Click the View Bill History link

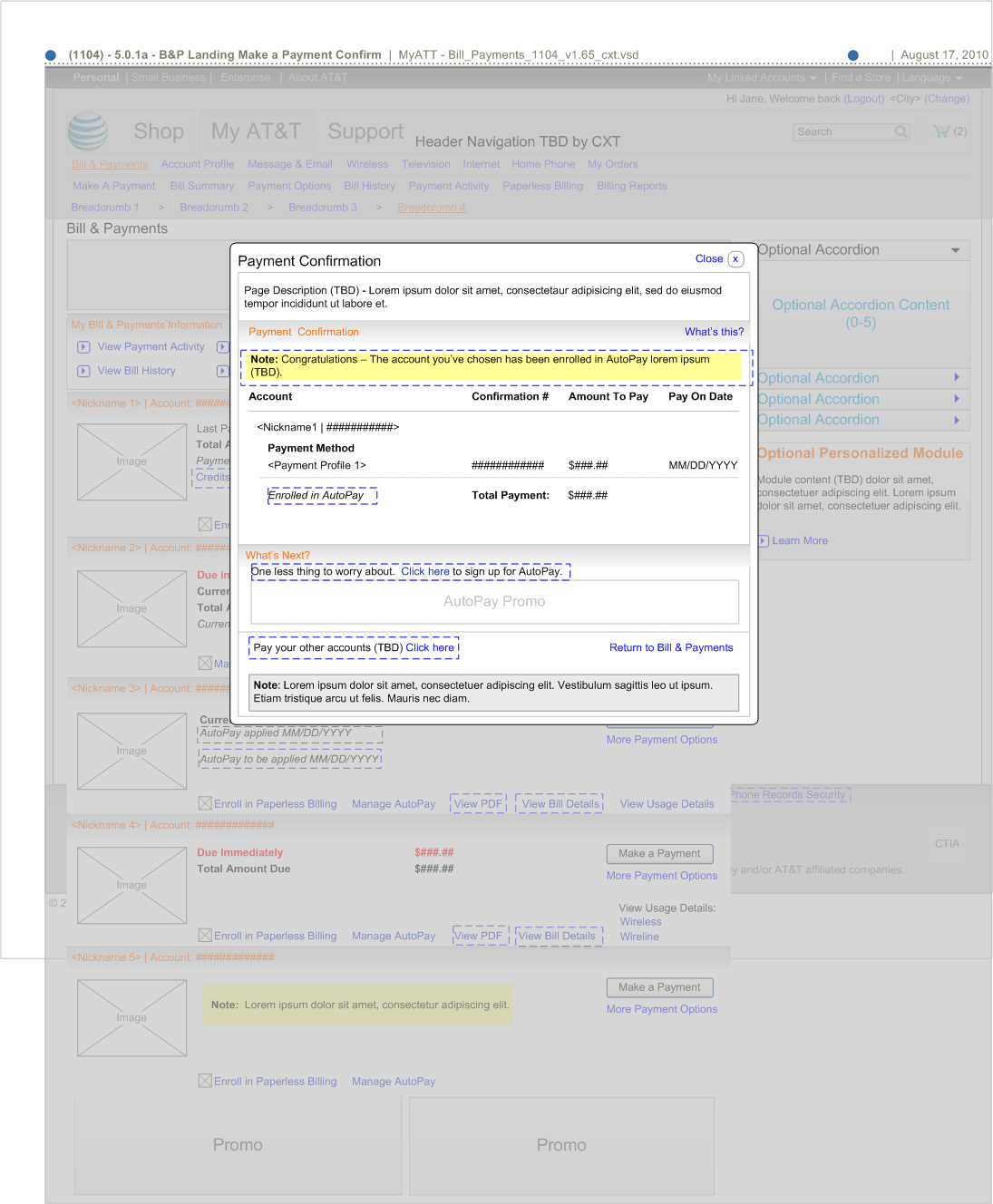tap(137, 371)
